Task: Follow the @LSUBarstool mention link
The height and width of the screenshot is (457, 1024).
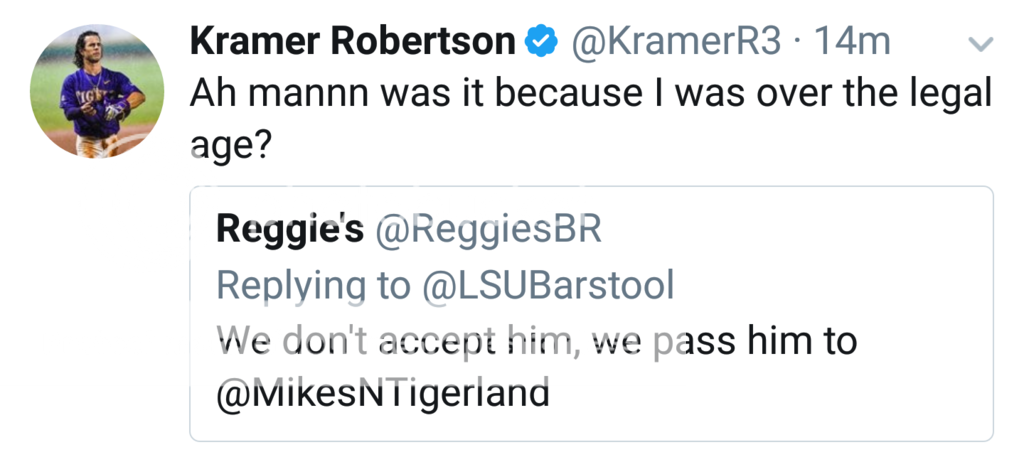Action: click(x=546, y=286)
